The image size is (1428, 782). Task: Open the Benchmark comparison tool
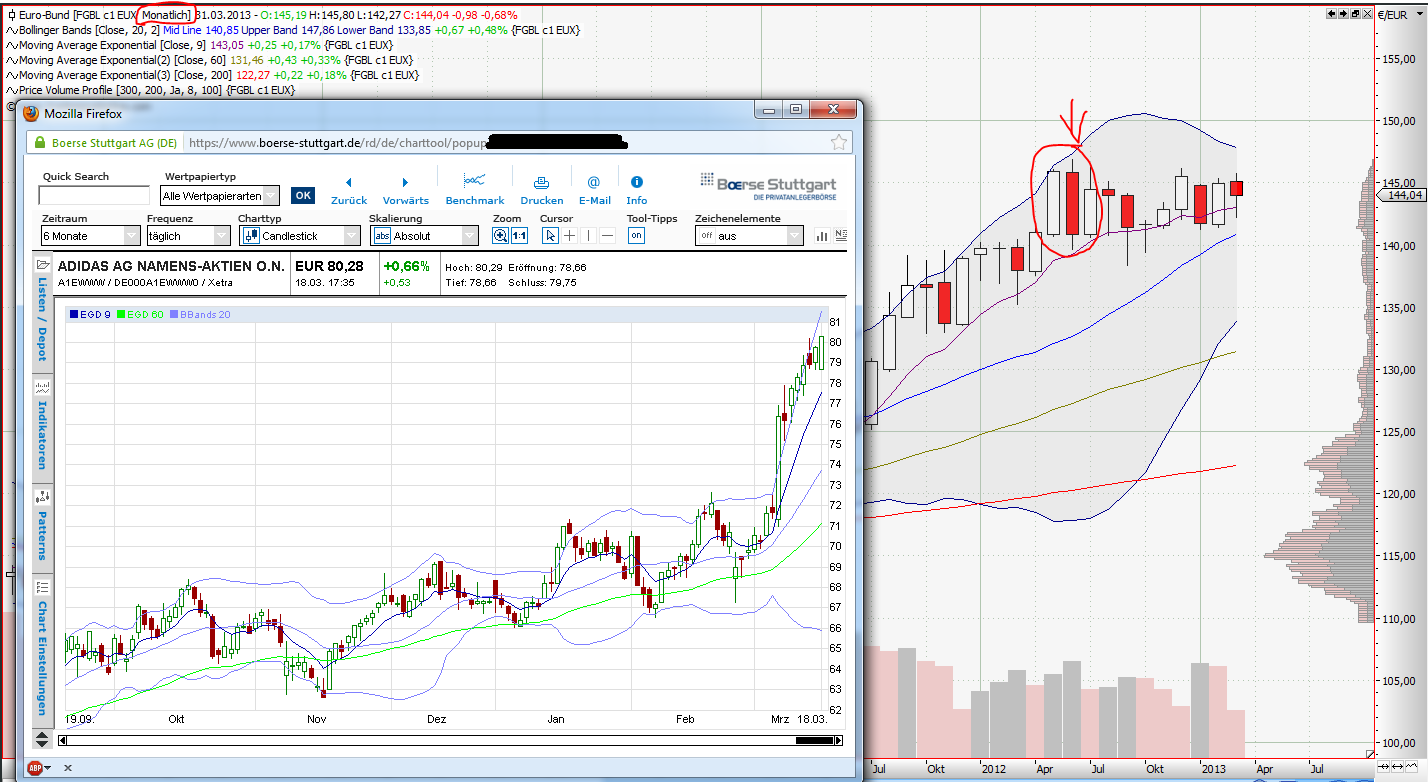(475, 189)
